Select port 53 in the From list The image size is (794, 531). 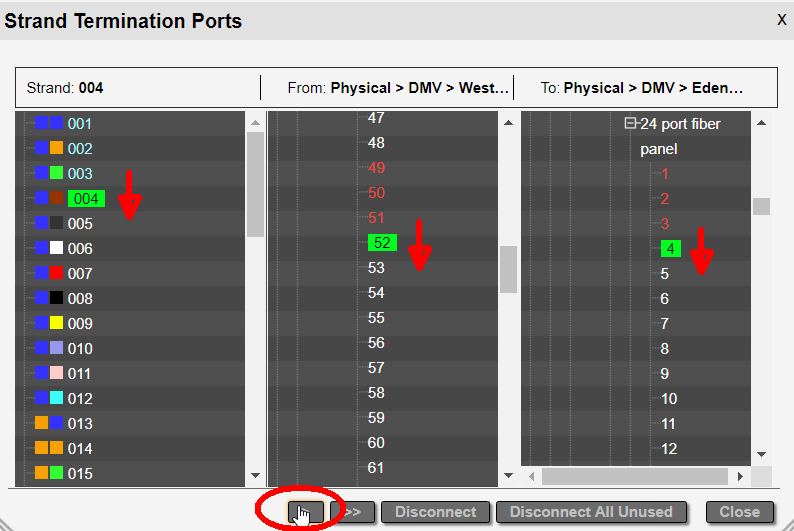[376, 268]
